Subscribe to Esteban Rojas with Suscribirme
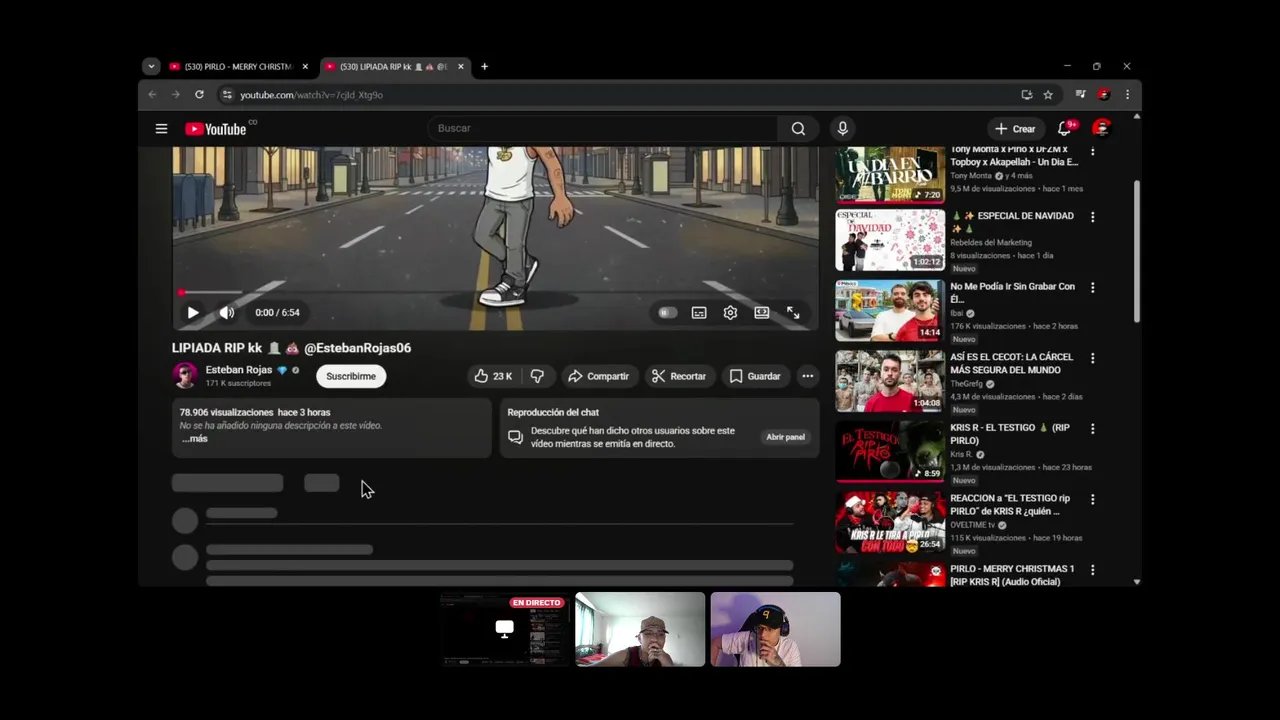The width and height of the screenshot is (1280, 720). 351,376
